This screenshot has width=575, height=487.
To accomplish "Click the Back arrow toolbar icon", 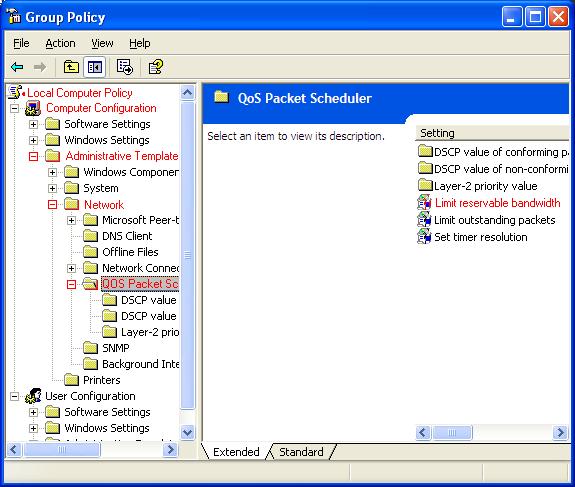I will click(17, 67).
